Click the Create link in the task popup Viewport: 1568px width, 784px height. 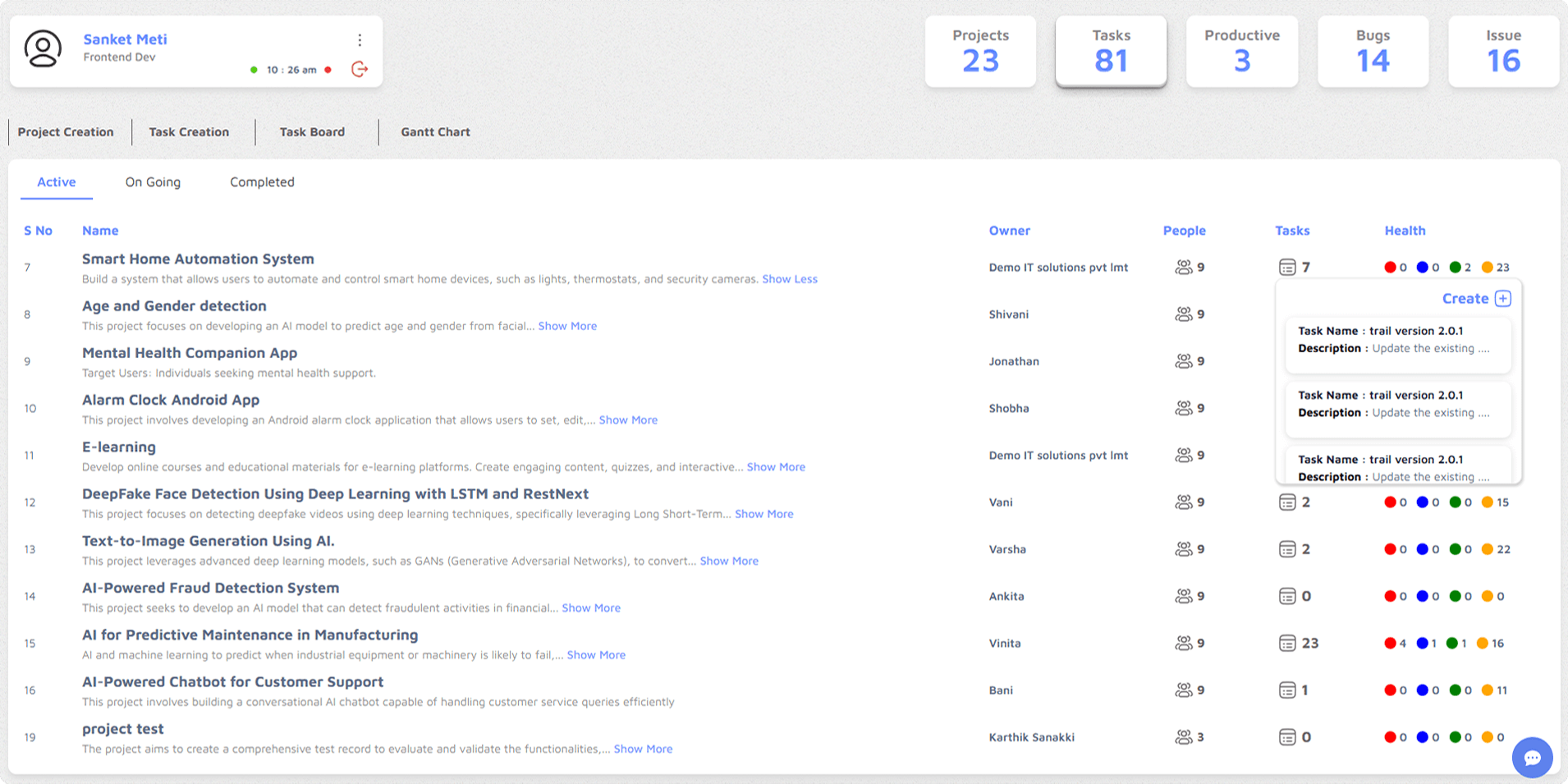pyautogui.click(x=1466, y=299)
